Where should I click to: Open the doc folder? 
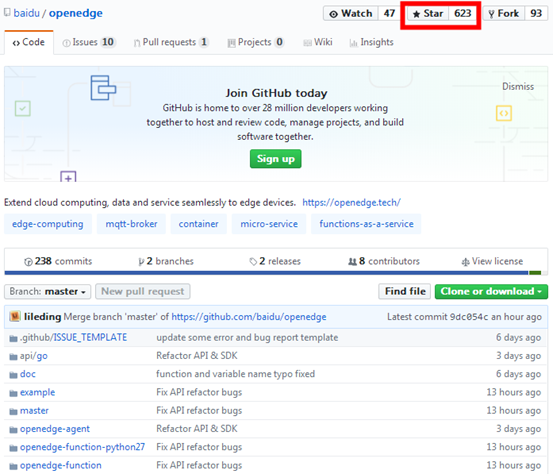click(28, 374)
